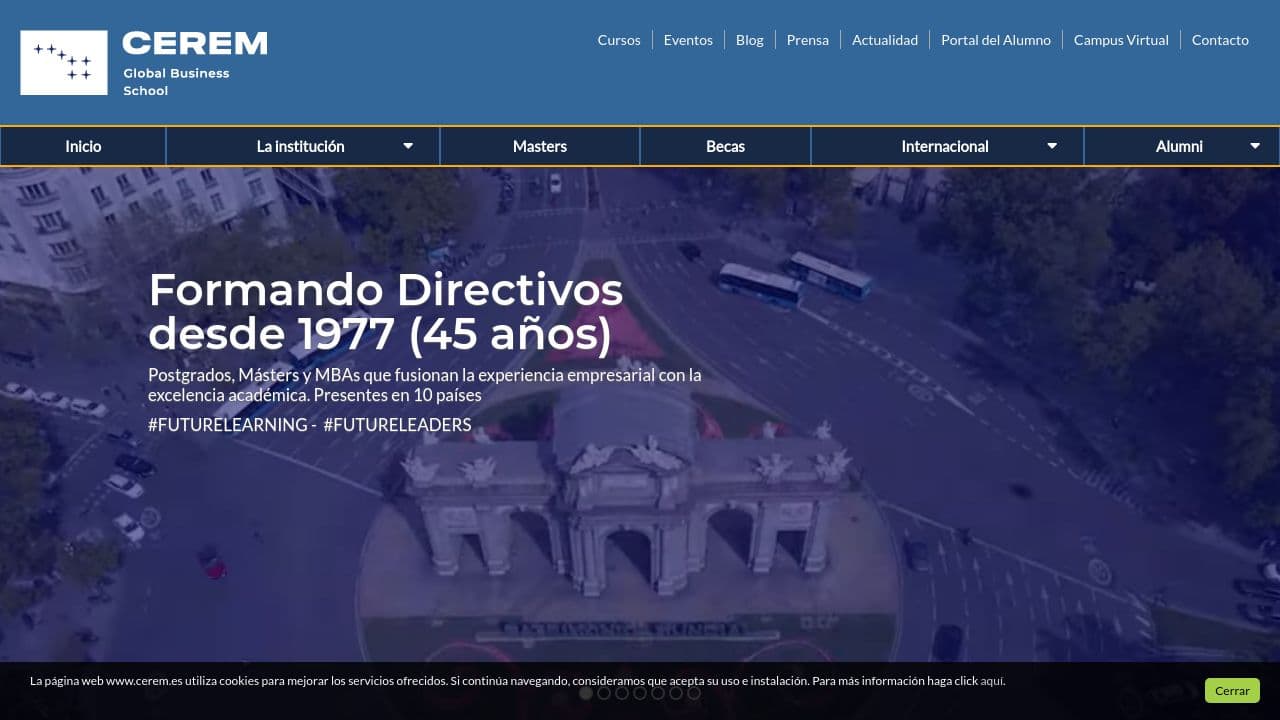Go to the Eventos page
The image size is (1280, 720).
tap(688, 40)
